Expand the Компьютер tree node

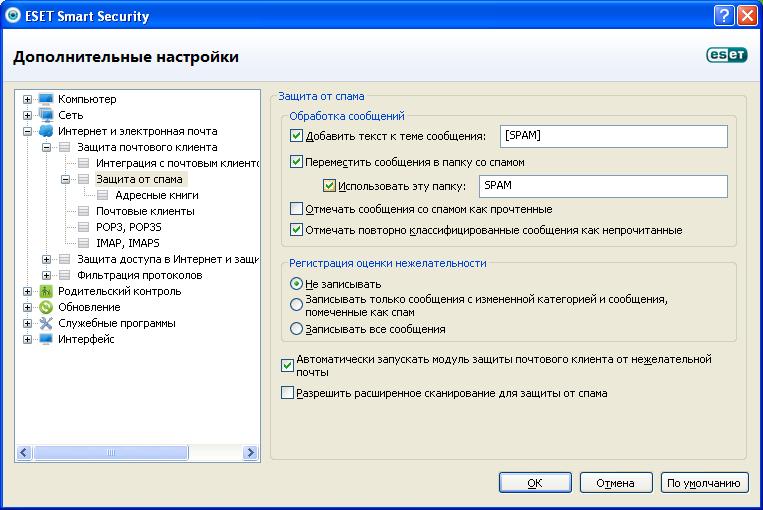[27, 99]
